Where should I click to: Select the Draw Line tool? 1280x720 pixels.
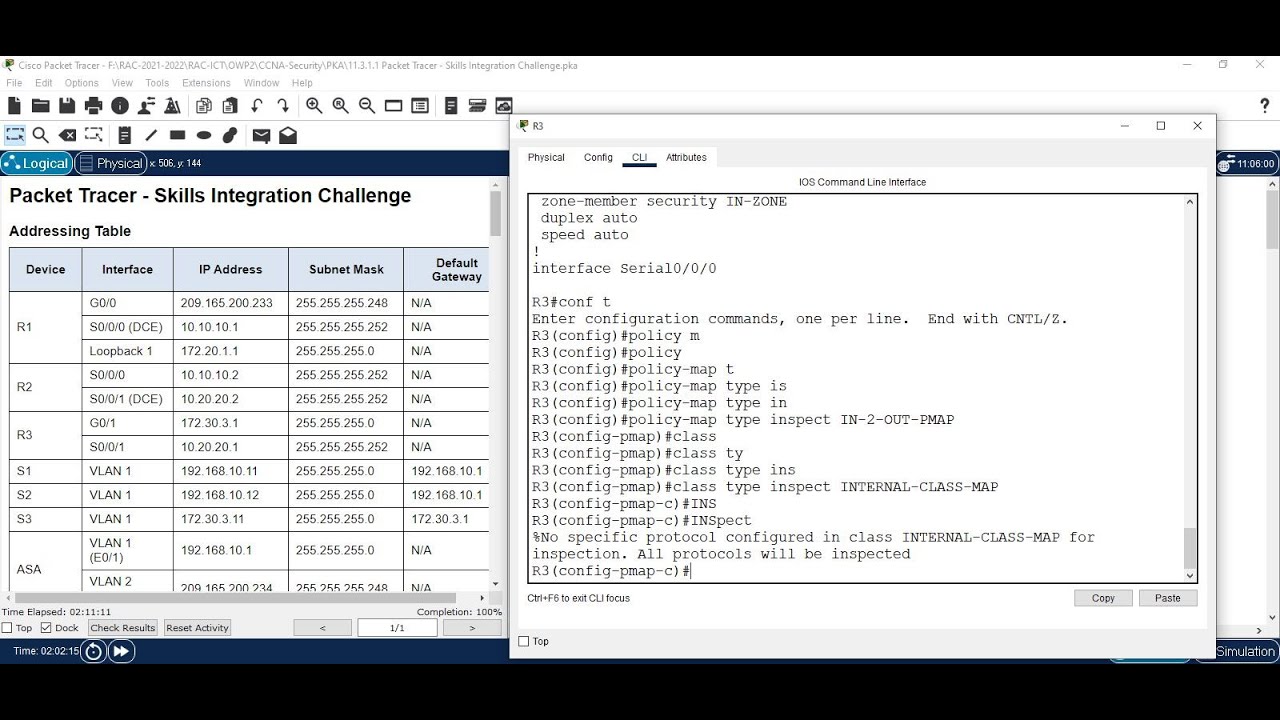click(151, 135)
